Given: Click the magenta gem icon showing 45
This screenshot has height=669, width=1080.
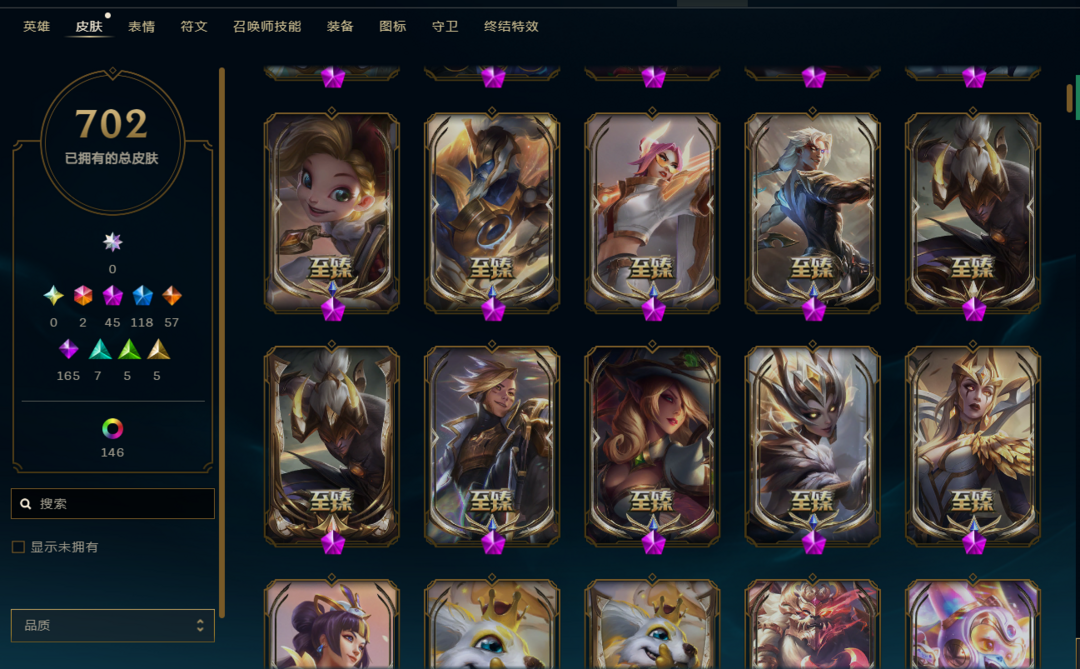Looking at the screenshot, I should 113,296.
